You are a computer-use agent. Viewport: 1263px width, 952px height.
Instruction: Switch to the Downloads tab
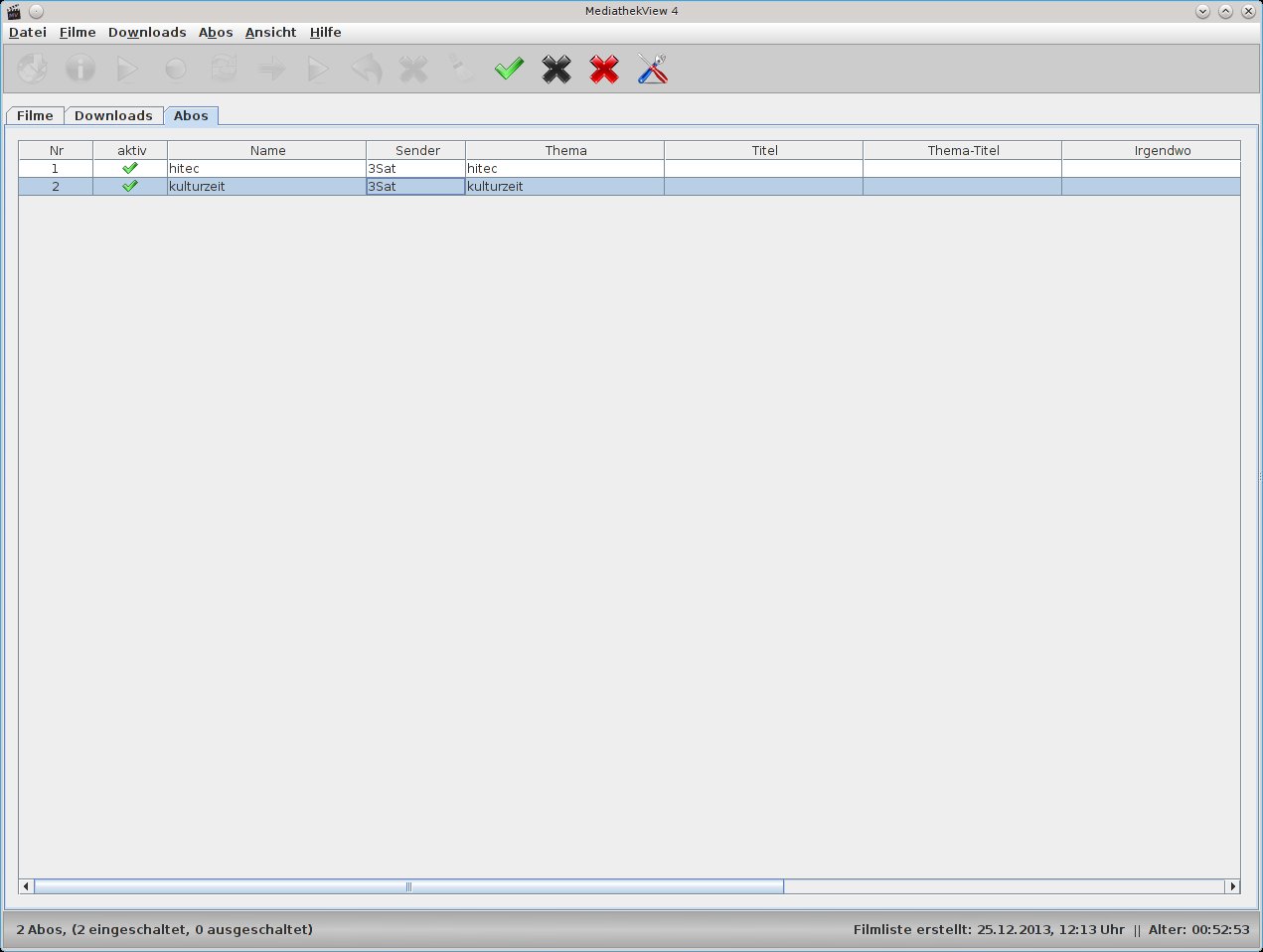coord(113,115)
